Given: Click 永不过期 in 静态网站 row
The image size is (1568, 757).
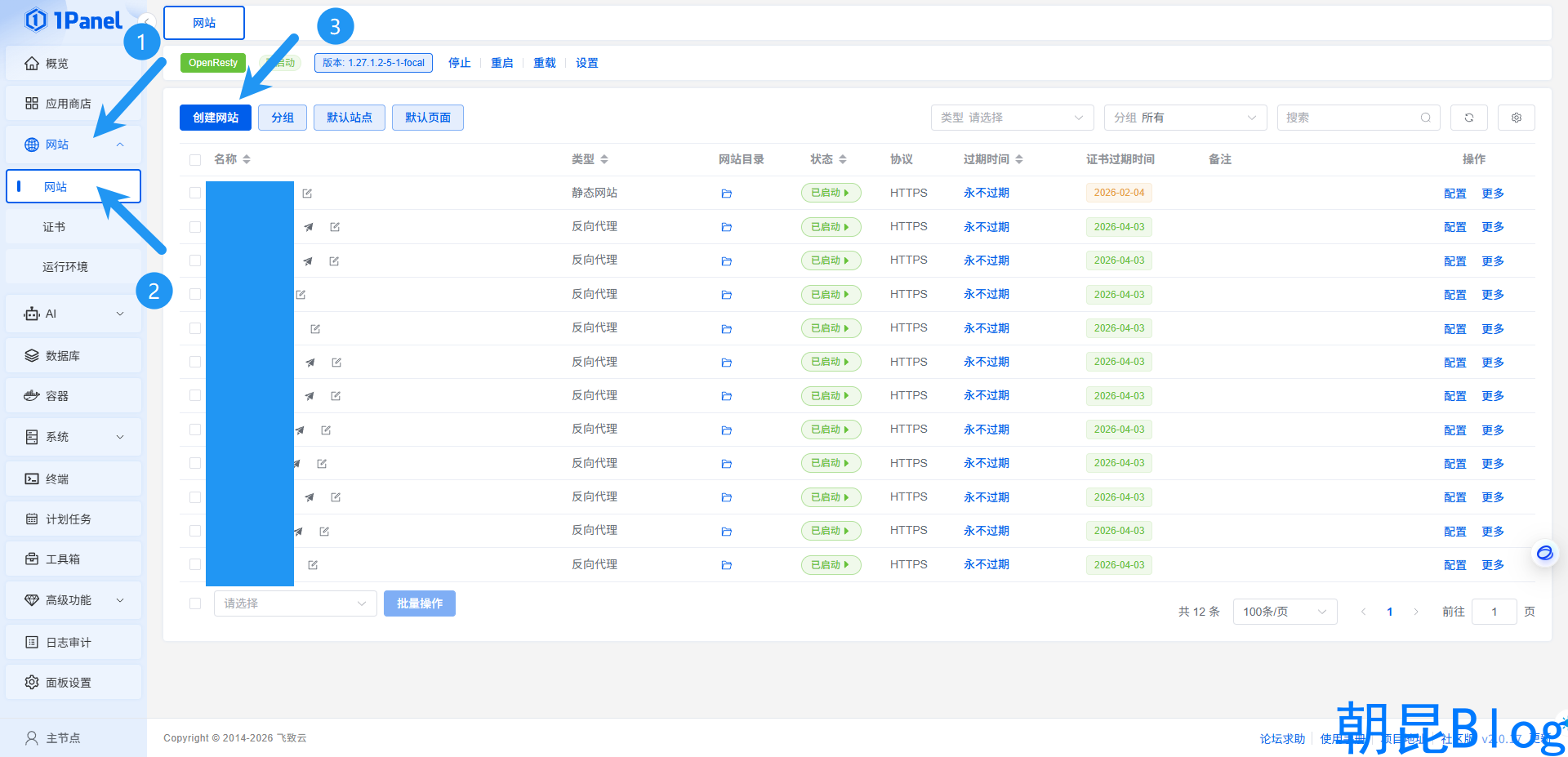Looking at the screenshot, I should click(987, 193).
